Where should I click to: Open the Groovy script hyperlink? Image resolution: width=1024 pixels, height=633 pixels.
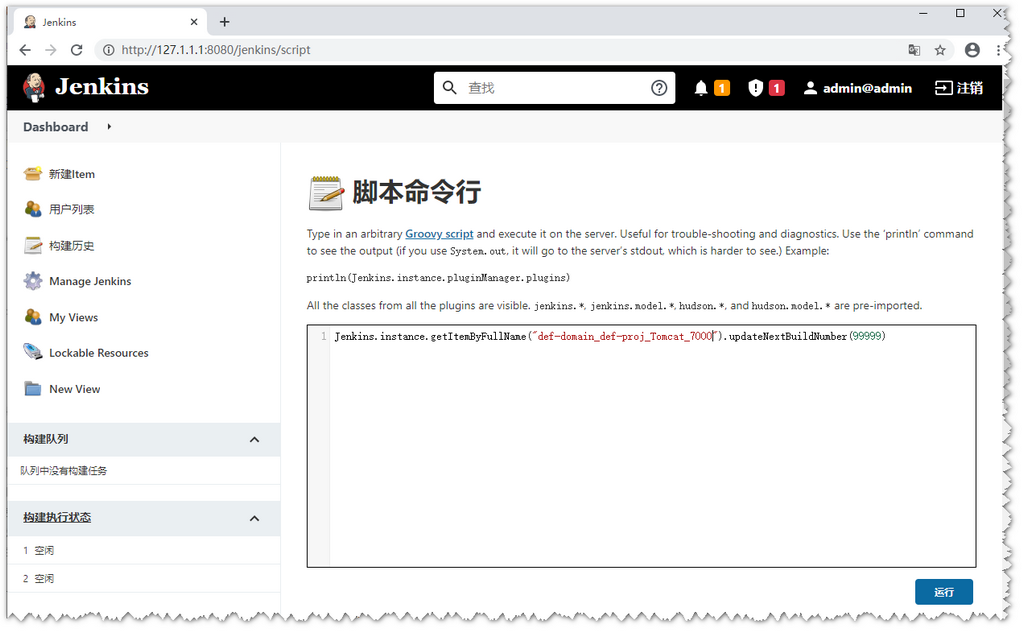439,234
